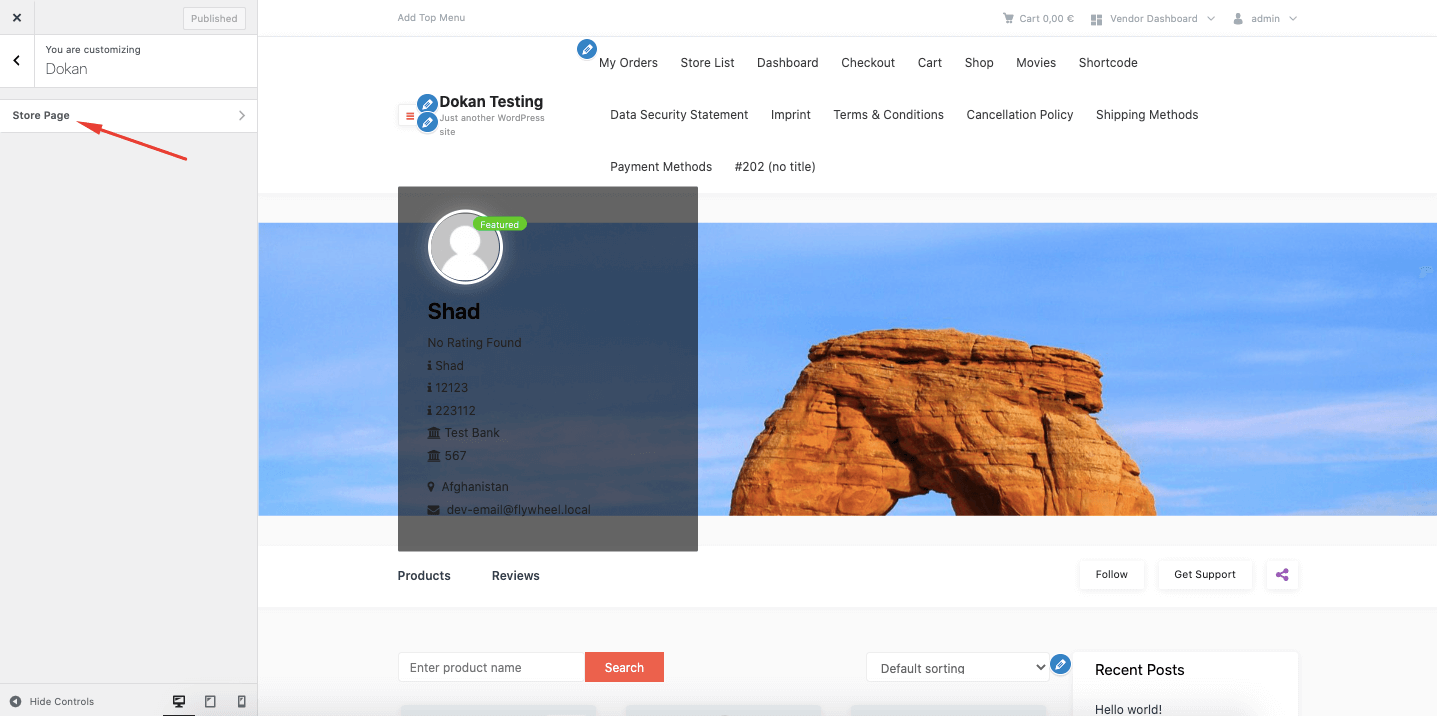This screenshot has height=716, width=1437.
Task: Click the edit pencil beside Recent Posts widget
Action: [1060, 664]
